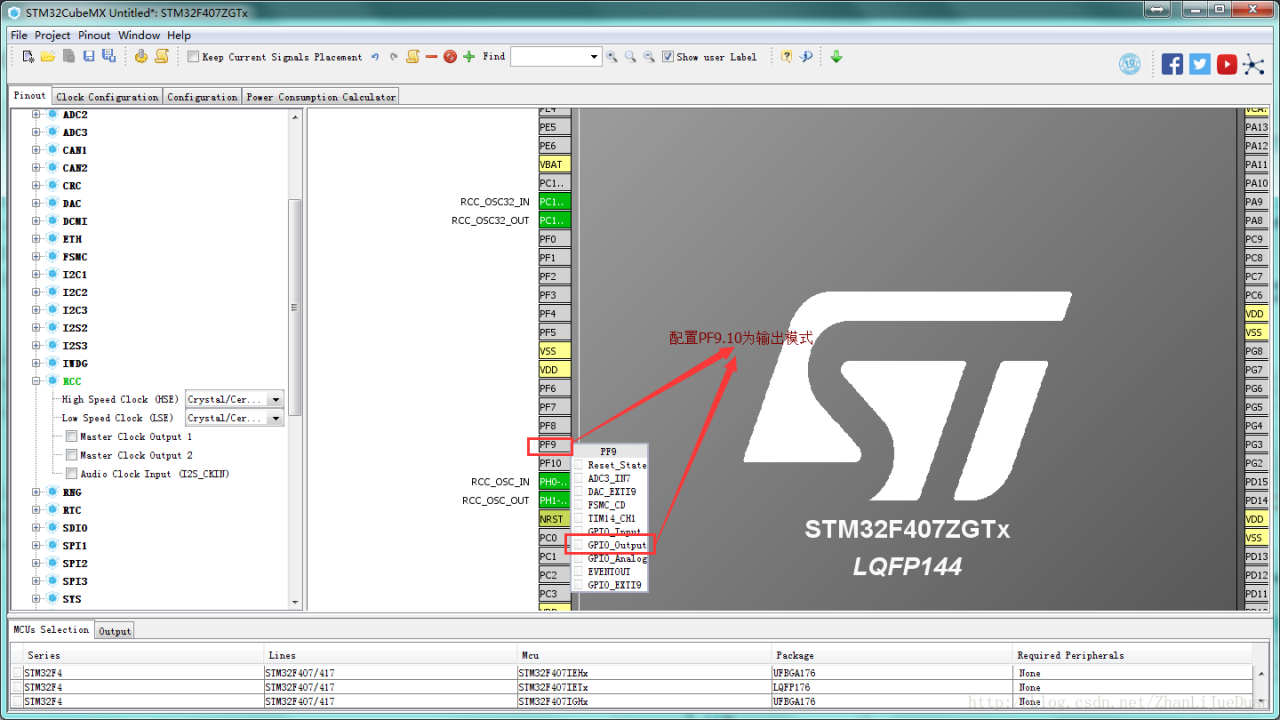The height and width of the screenshot is (720, 1280).
Task: Check Reset_State in the PF9 popup
Action: tap(578, 465)
